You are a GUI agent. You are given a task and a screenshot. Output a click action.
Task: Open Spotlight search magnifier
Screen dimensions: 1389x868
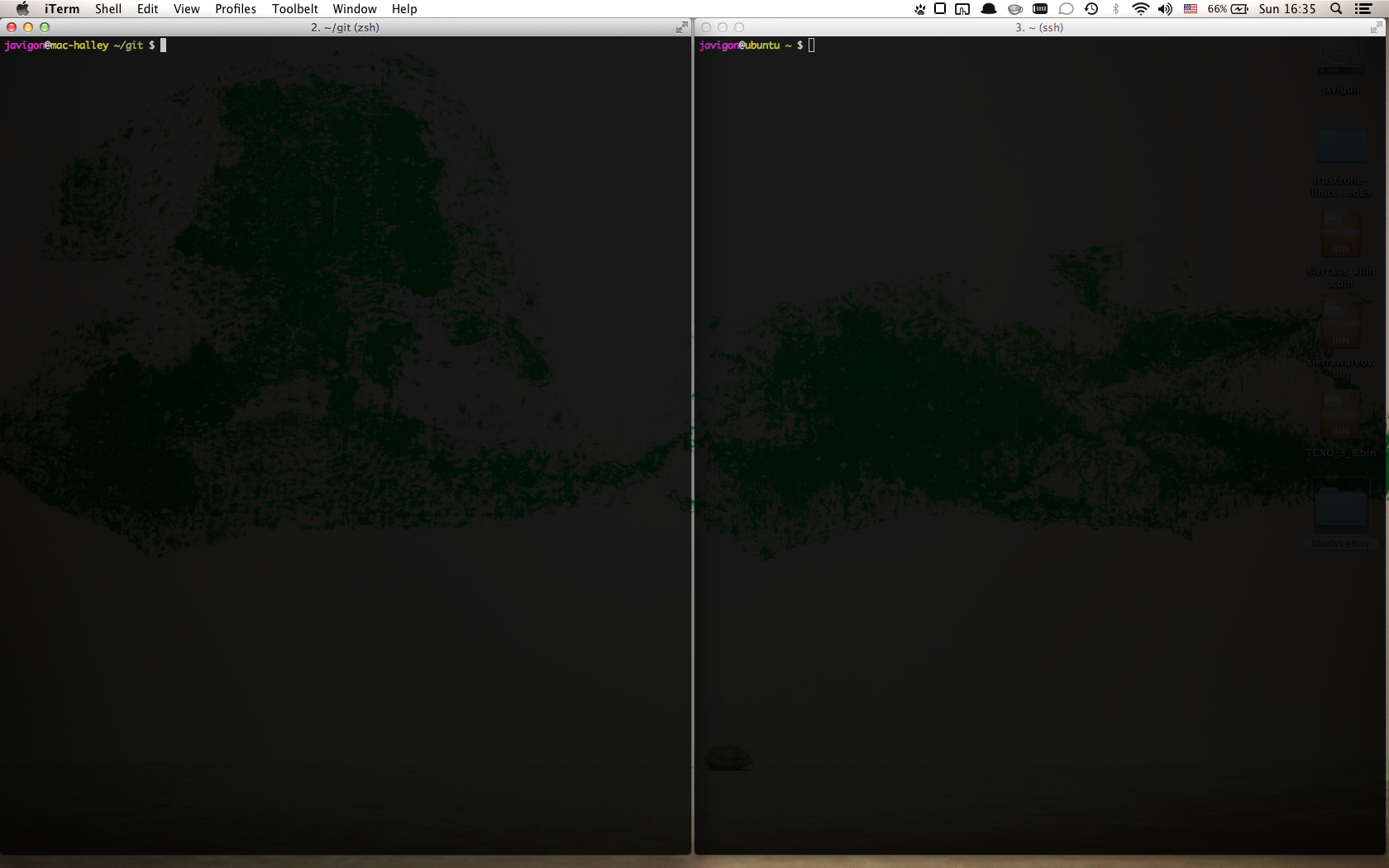(x=1336, y=9)
